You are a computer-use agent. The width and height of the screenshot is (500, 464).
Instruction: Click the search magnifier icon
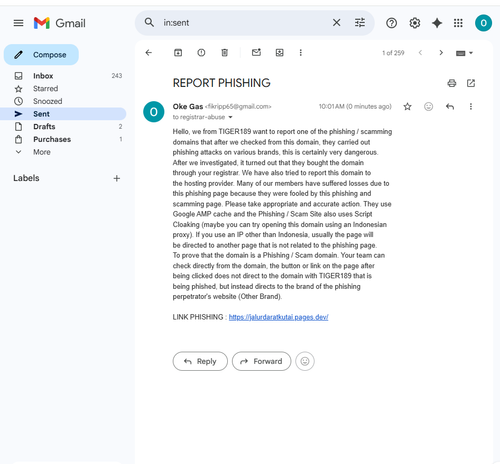click(x=149, y=23)
